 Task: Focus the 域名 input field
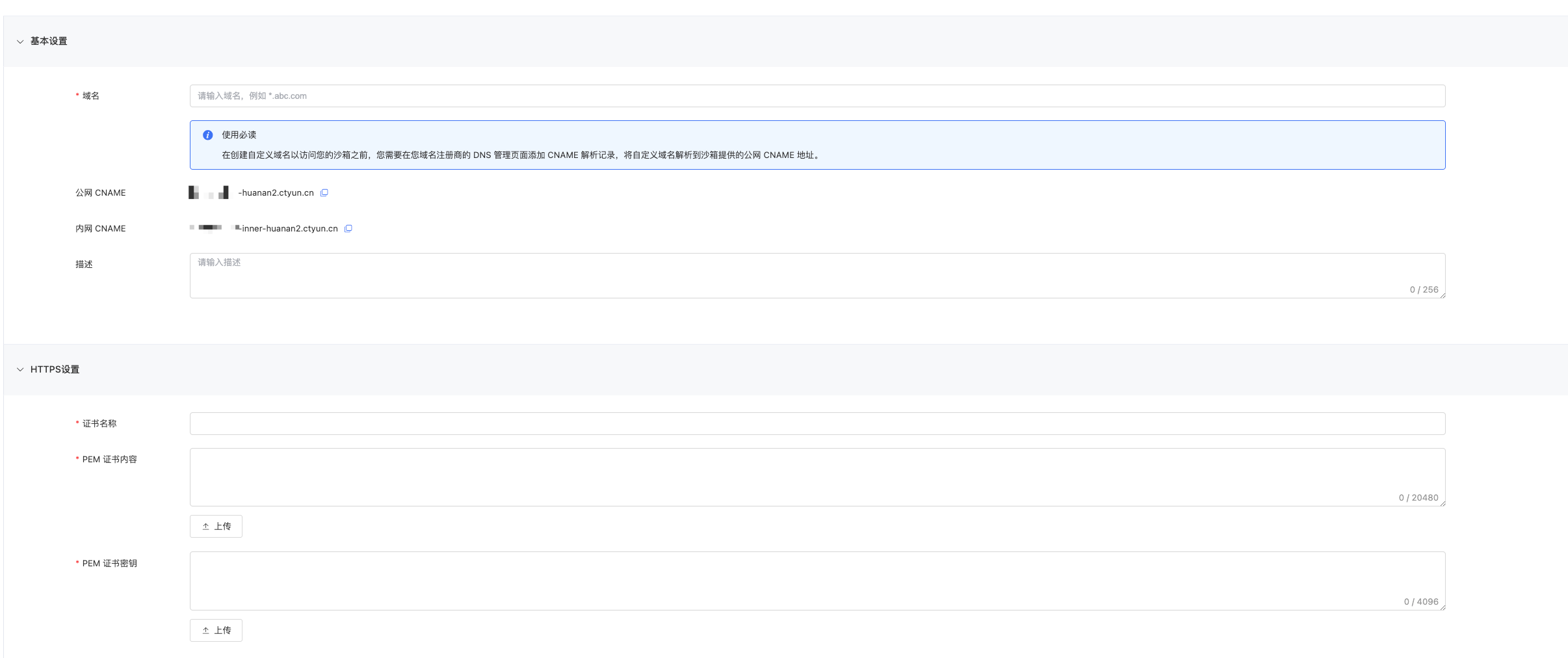[x=817, y=96]
